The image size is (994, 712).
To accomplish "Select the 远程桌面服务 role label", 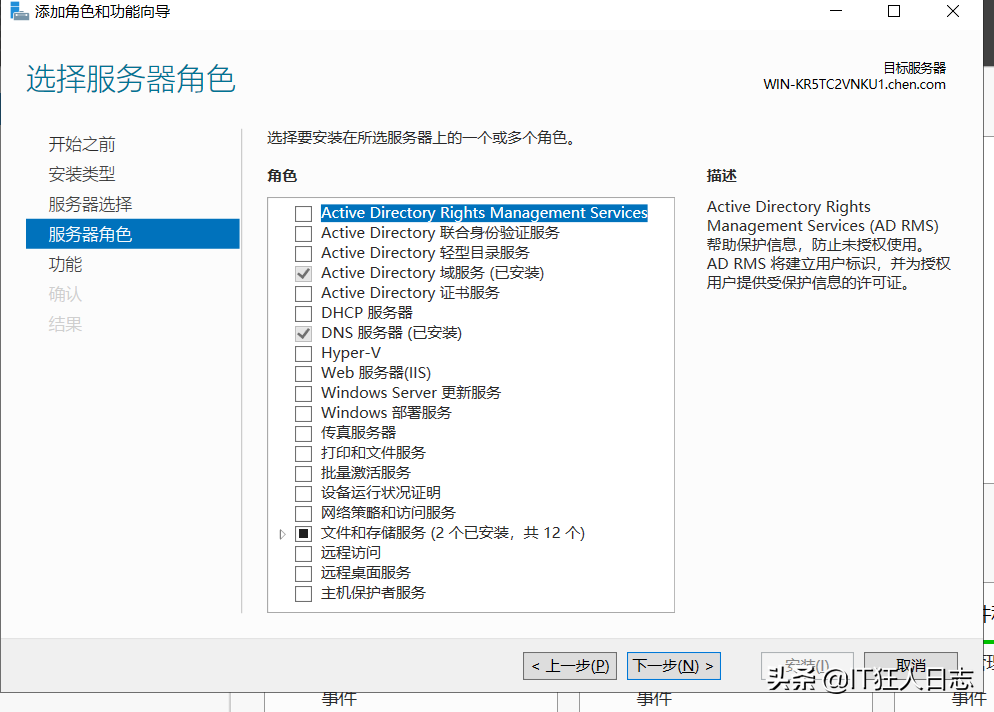I will click(x=366, y=573).
